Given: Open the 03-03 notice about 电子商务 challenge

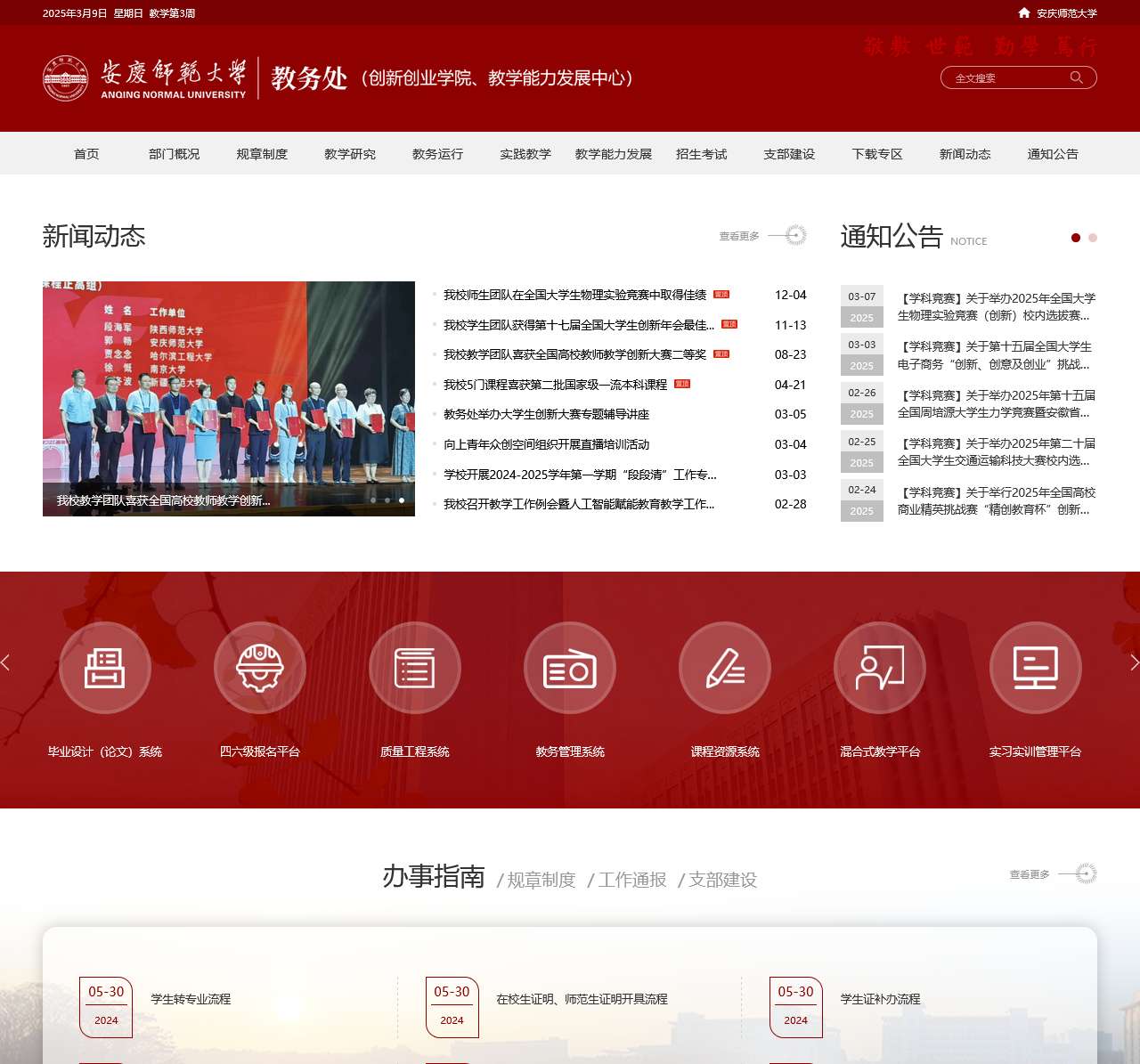Looking at the screenshot, I should pos(997,355).
